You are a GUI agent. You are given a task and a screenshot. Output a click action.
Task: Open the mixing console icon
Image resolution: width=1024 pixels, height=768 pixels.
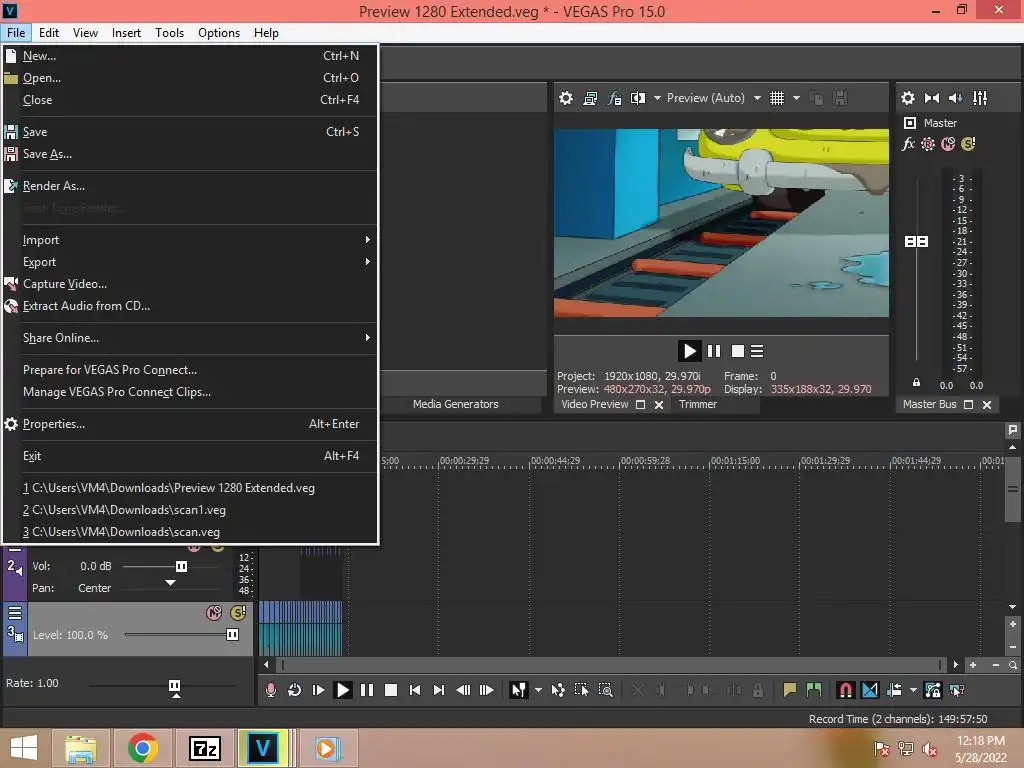[980, 98]
